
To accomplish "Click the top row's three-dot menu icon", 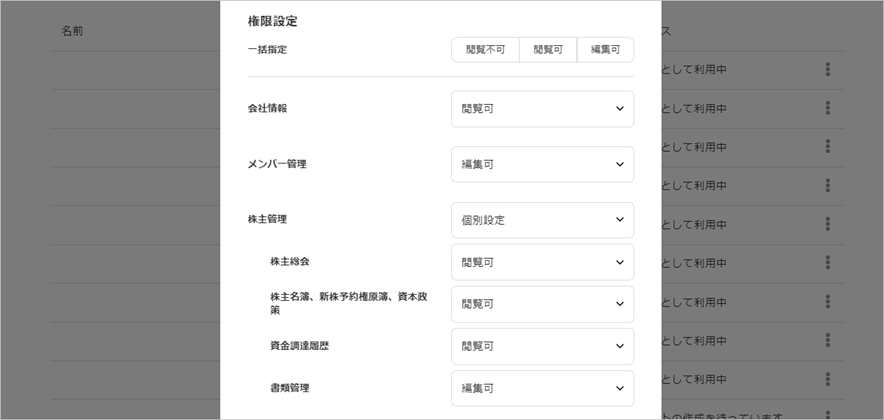I will [x=828, y=69].
